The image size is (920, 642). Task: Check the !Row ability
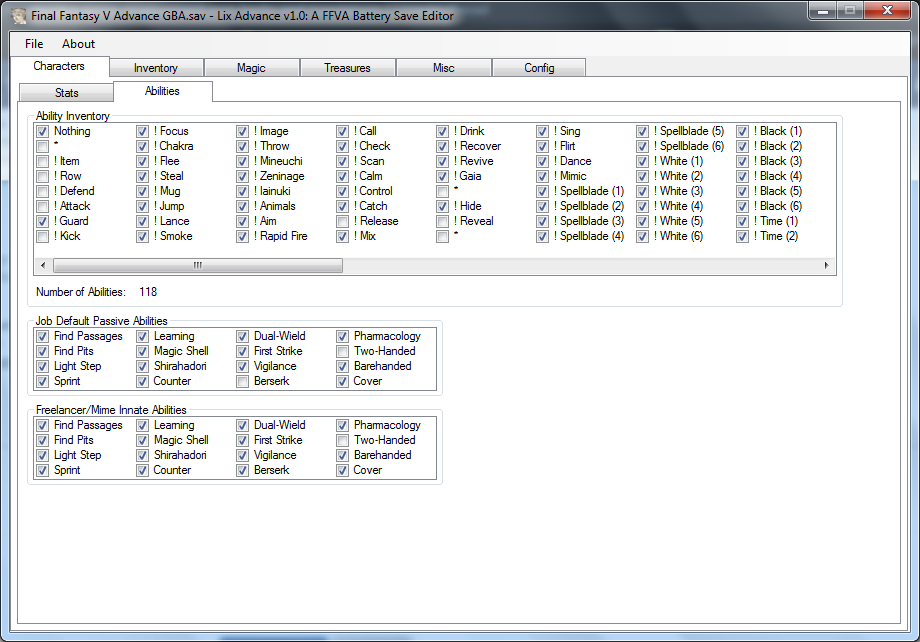43,176
